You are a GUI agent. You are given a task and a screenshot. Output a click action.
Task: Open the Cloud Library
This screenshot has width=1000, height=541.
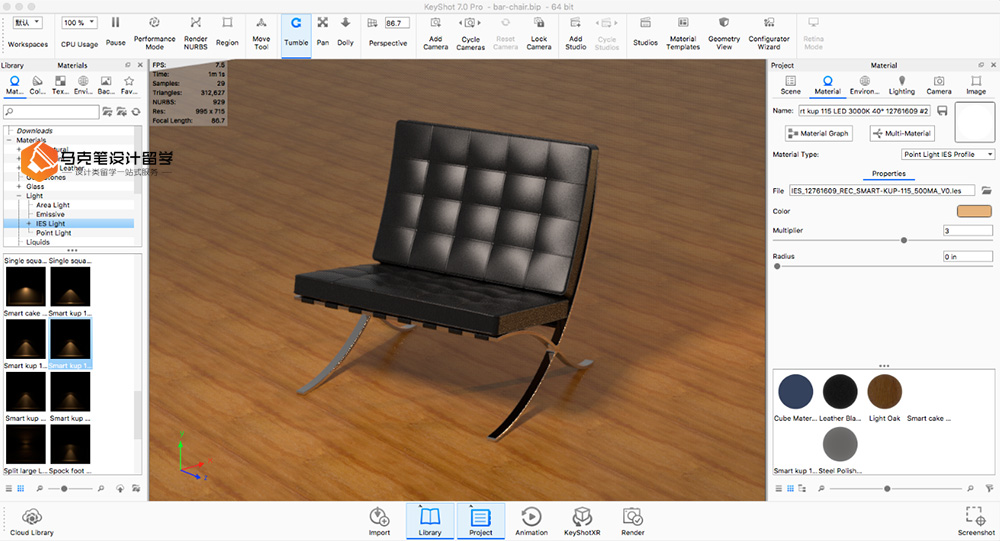point(32,521)
